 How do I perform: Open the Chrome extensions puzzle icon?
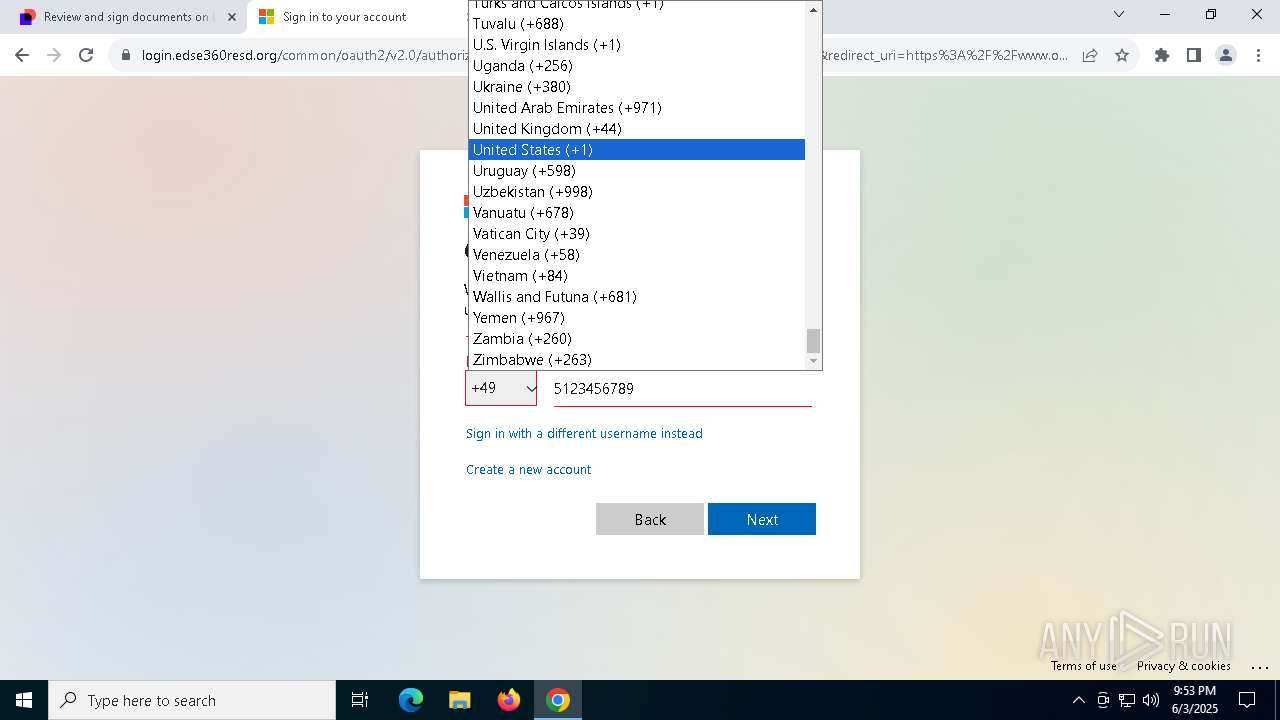pyautogui.click(x=1162, y=56)
